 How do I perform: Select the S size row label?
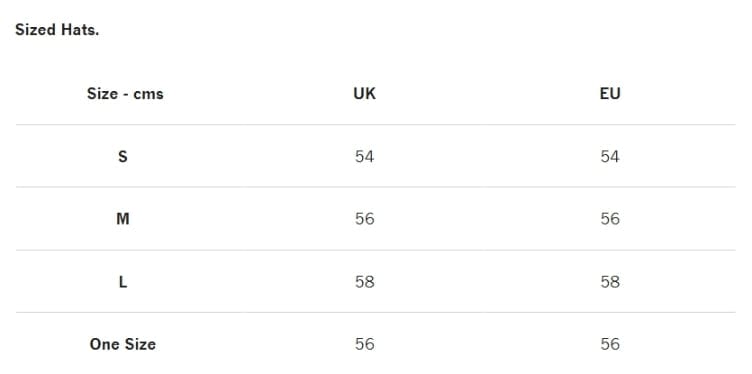pos(123,156)
